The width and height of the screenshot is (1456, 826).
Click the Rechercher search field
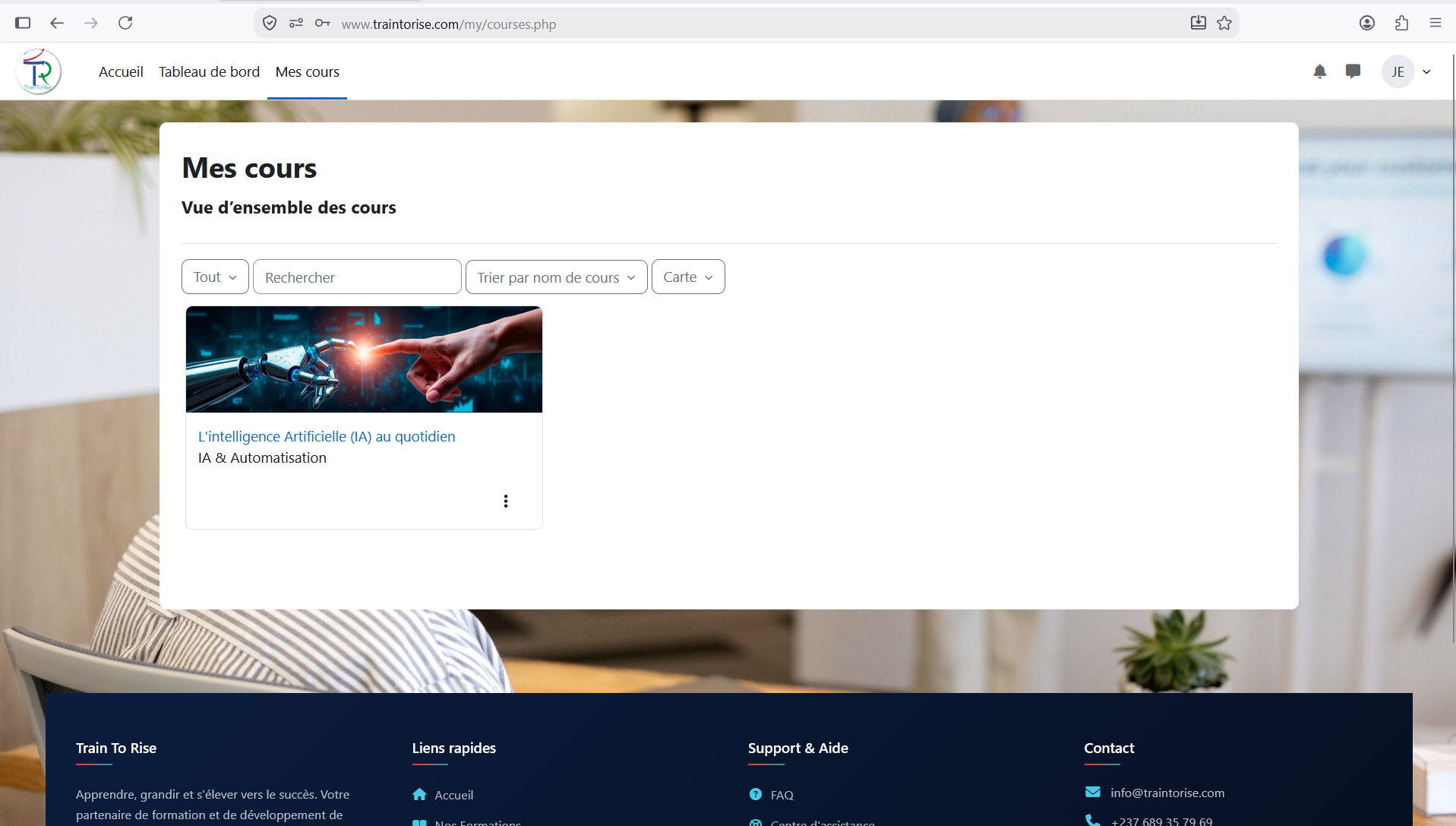pos(357,277)
